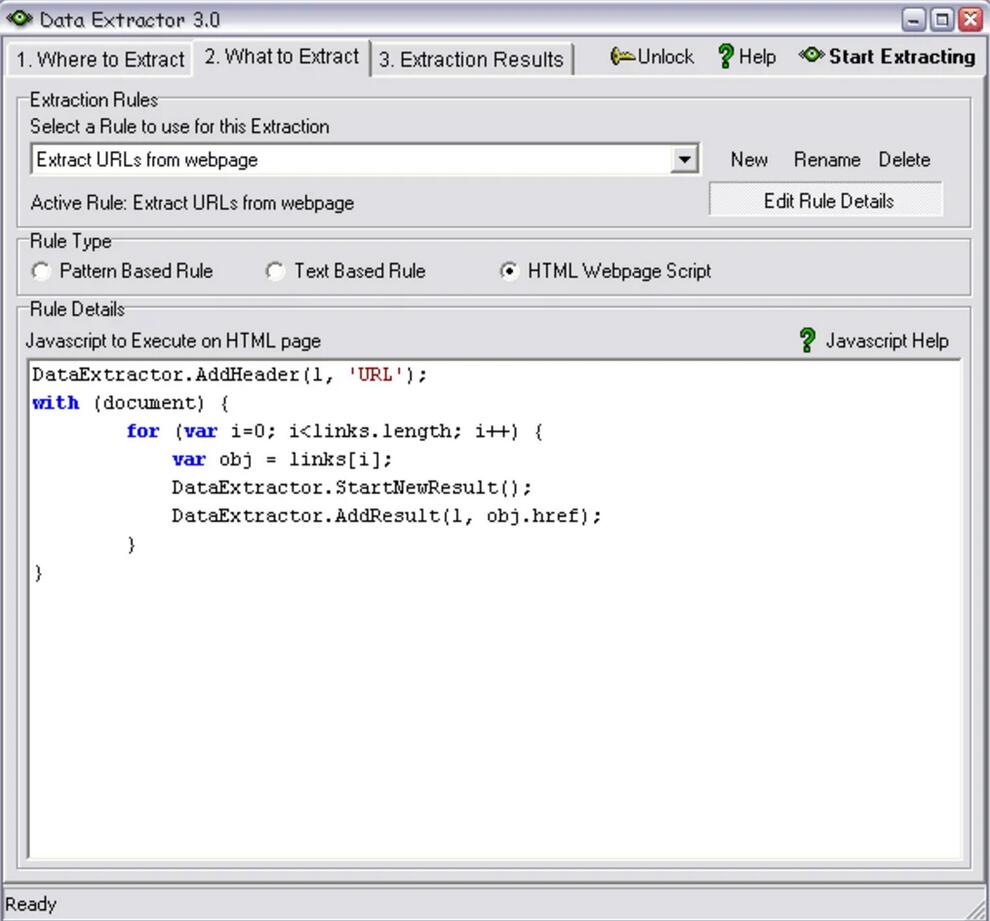Click the Active Rule label text
The image size is (990, 921).
coord(192,203)
